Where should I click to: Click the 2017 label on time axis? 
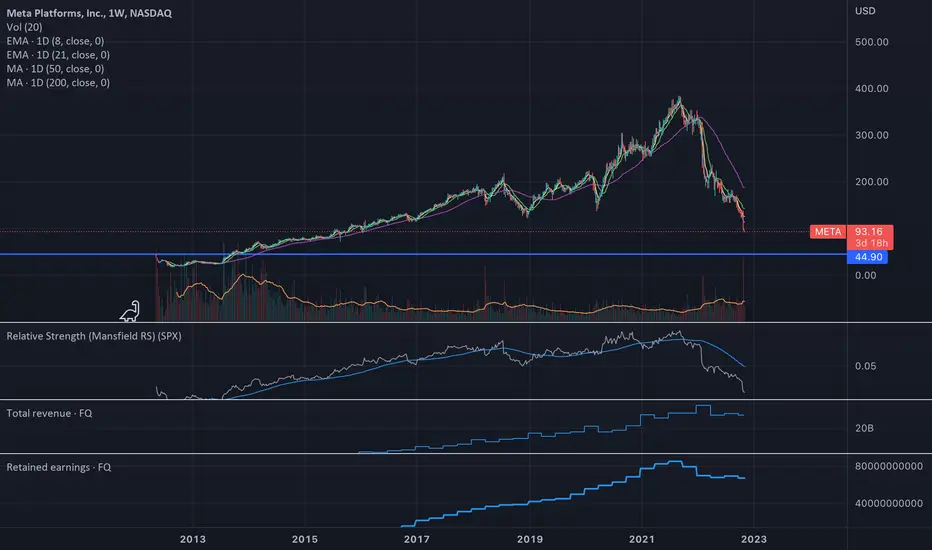pos(417,539)
